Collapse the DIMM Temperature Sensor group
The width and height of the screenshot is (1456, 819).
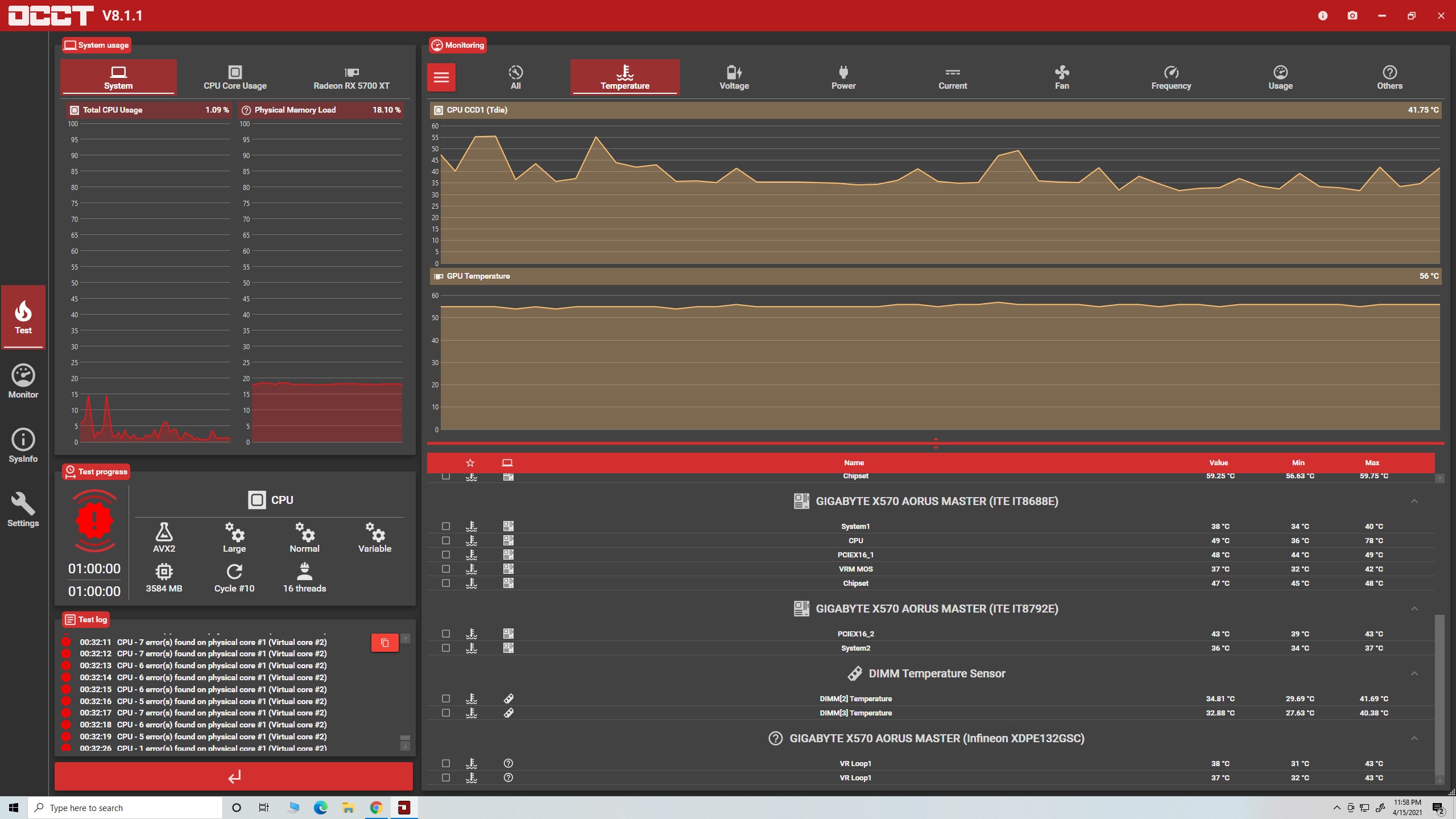1414,673
